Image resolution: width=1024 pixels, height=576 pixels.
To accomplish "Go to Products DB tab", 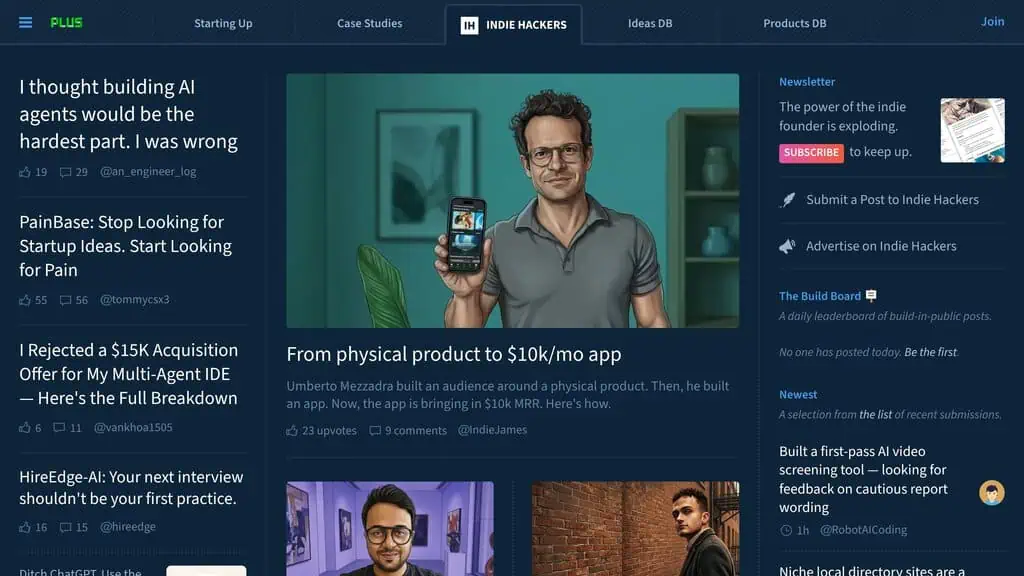I will point(795,24).
